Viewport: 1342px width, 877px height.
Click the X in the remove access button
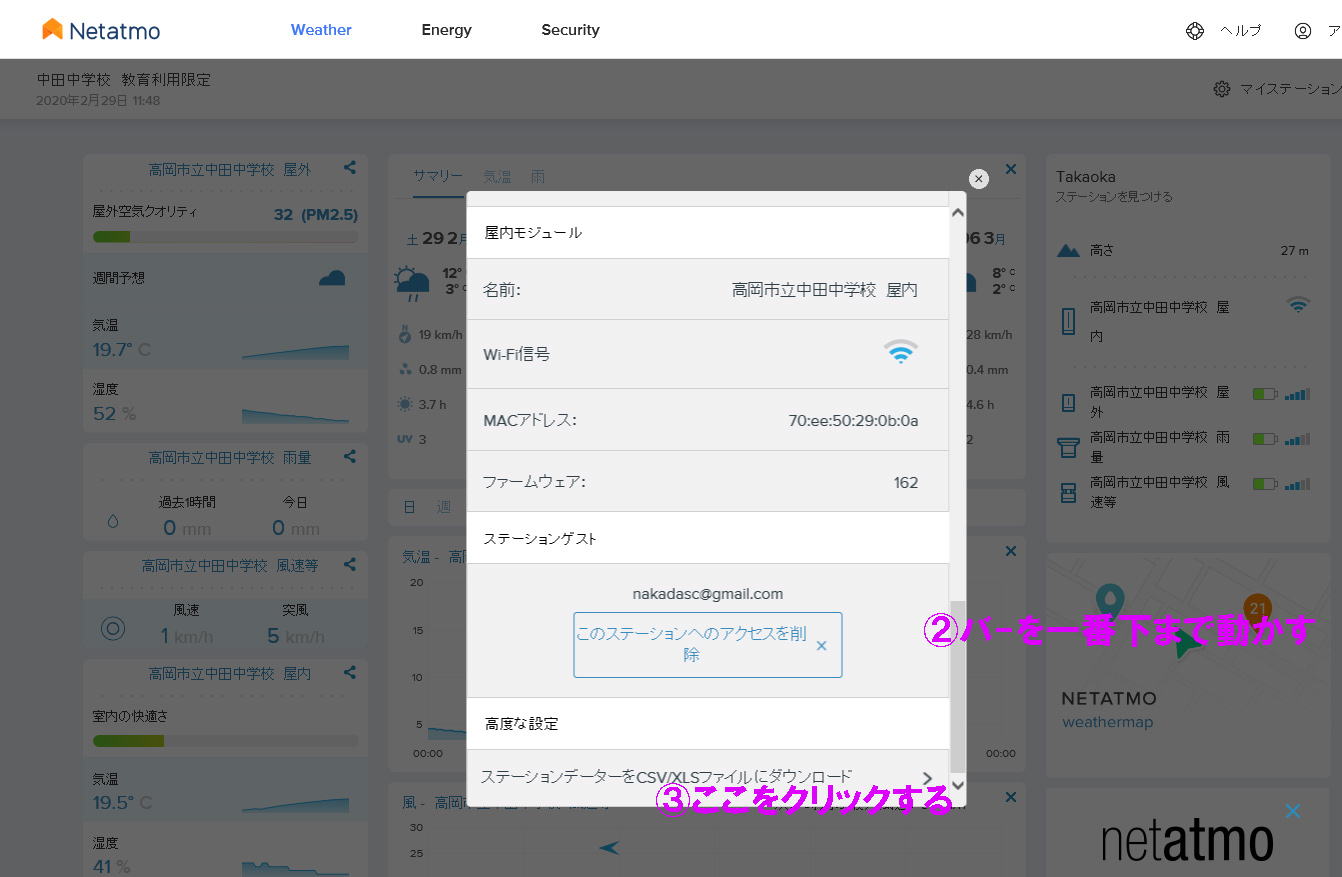click(x=822, y=646)
